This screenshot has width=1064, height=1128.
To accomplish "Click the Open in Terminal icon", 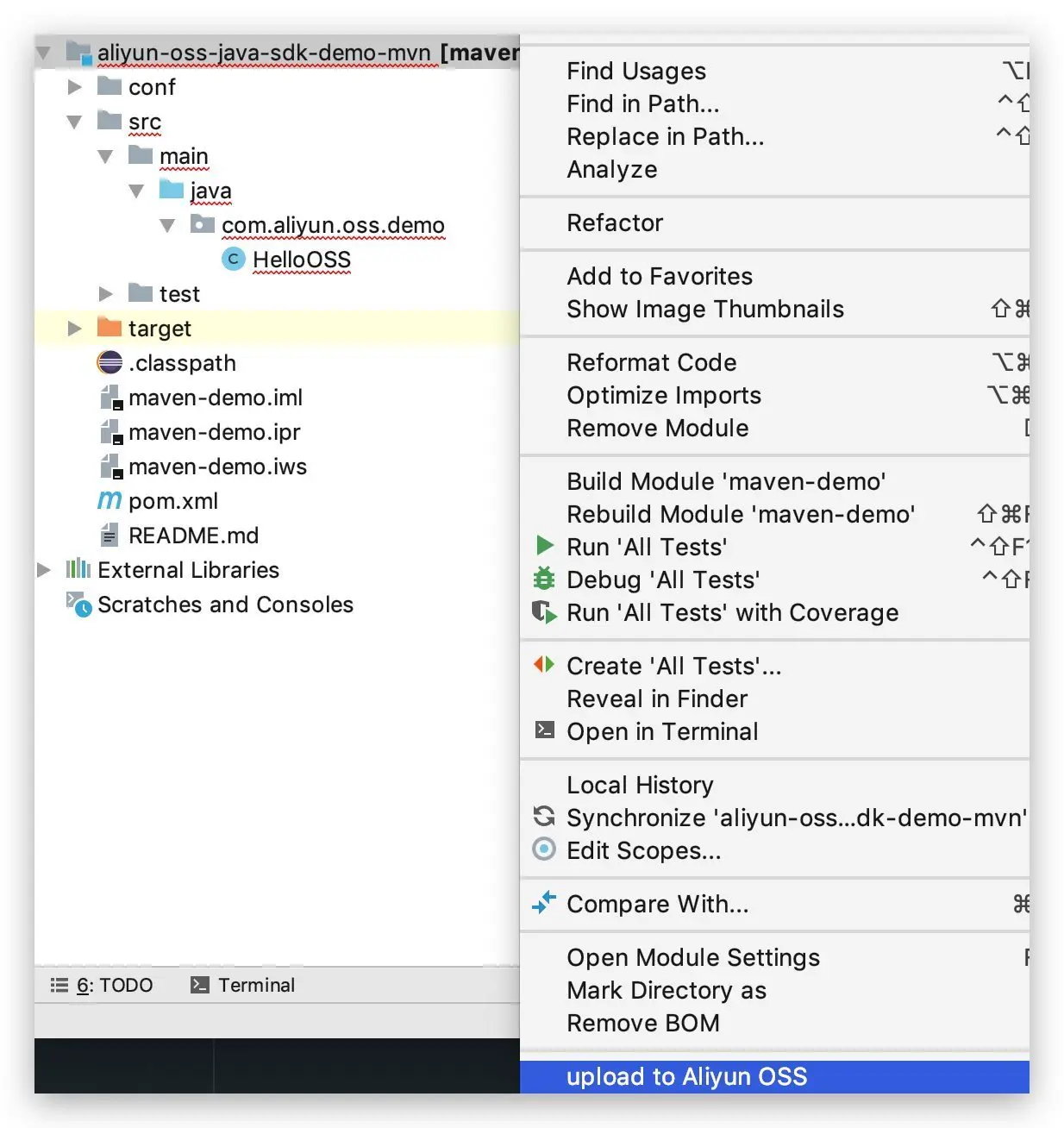I will tap(544, 730).
